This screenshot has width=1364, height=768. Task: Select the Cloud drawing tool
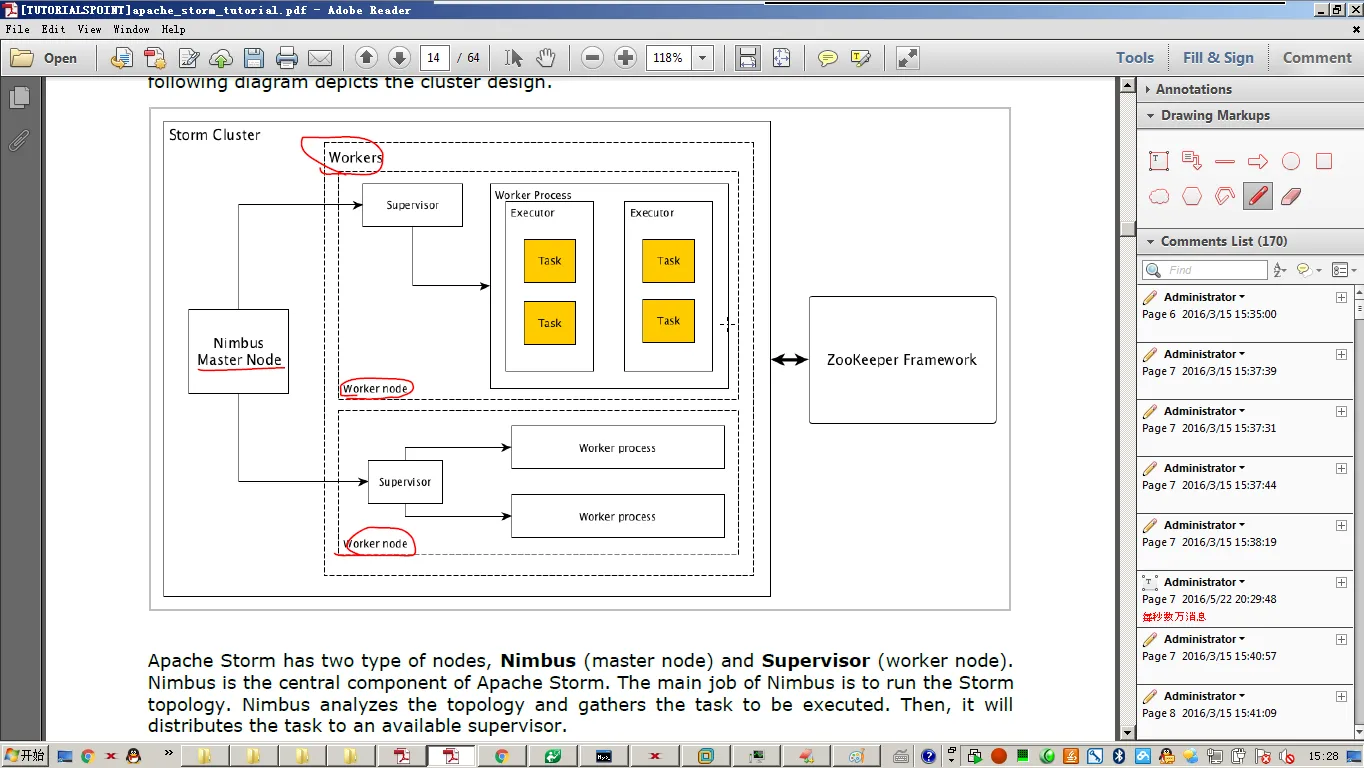point(1159,196)
